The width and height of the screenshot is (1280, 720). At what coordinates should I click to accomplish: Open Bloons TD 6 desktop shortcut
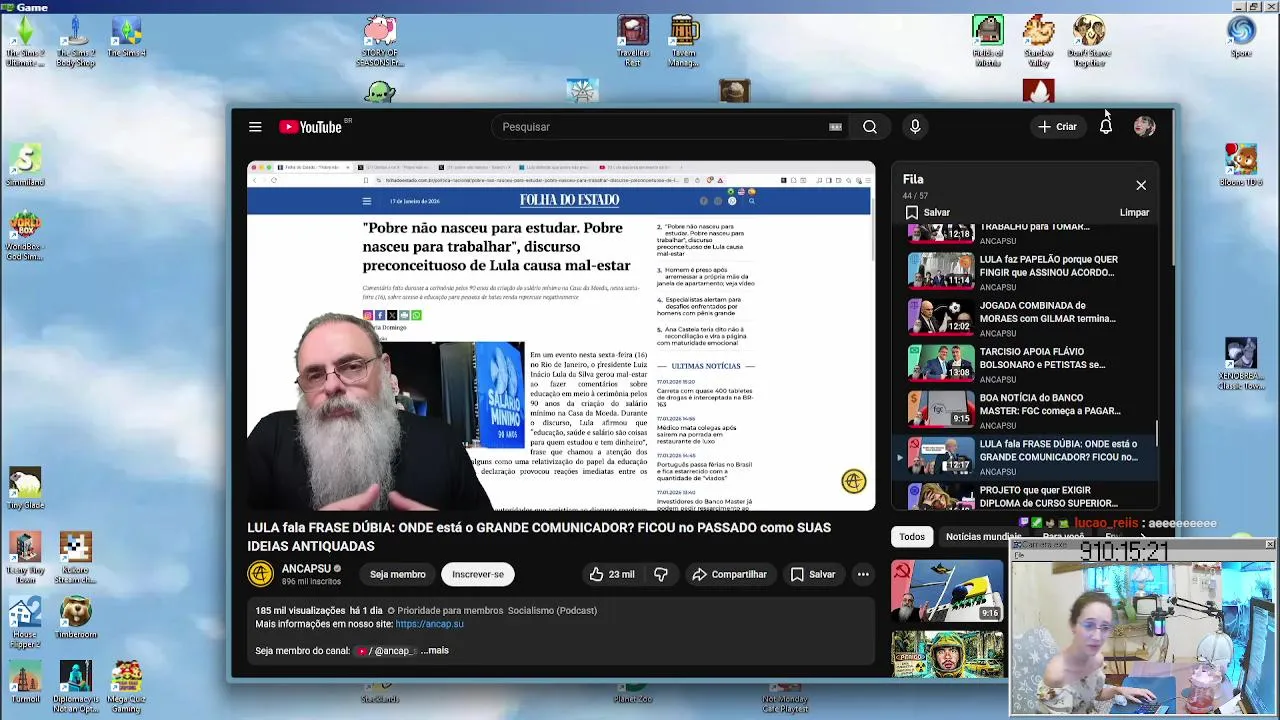coord(1241,165)
